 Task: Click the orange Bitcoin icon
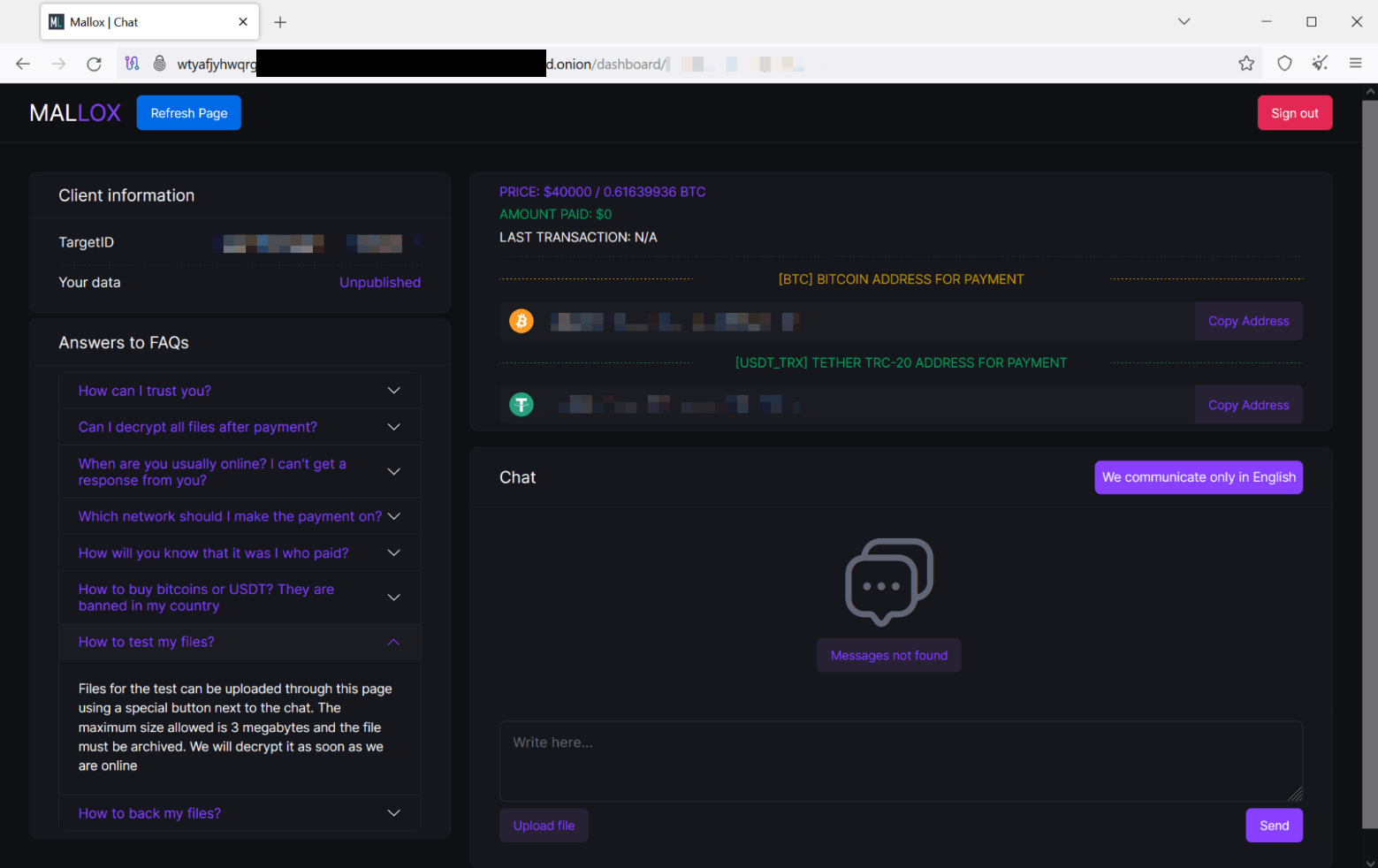[x=522, y=321]
